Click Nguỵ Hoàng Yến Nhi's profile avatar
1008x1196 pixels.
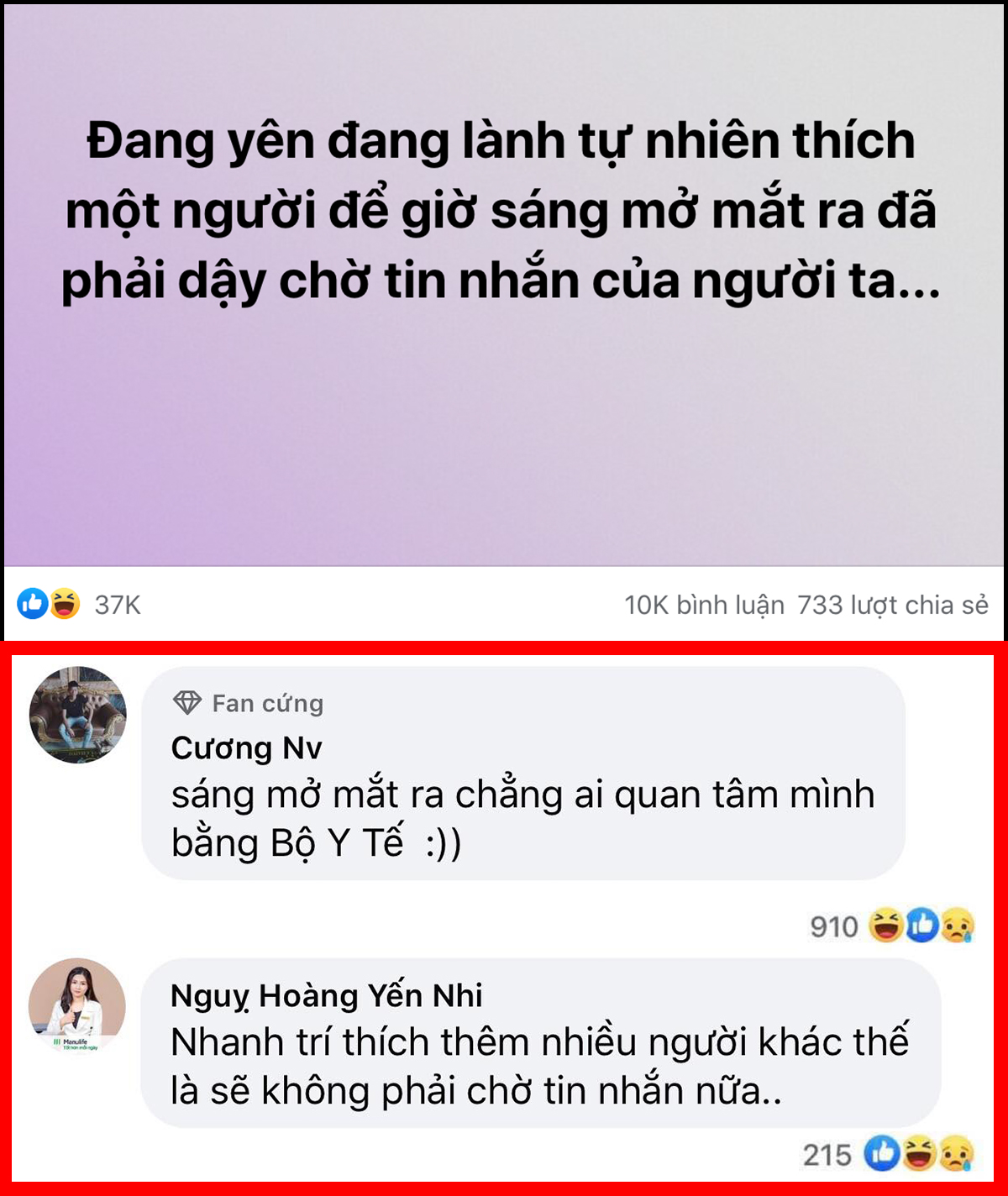pyautogui.click(x=77, y=1006)
